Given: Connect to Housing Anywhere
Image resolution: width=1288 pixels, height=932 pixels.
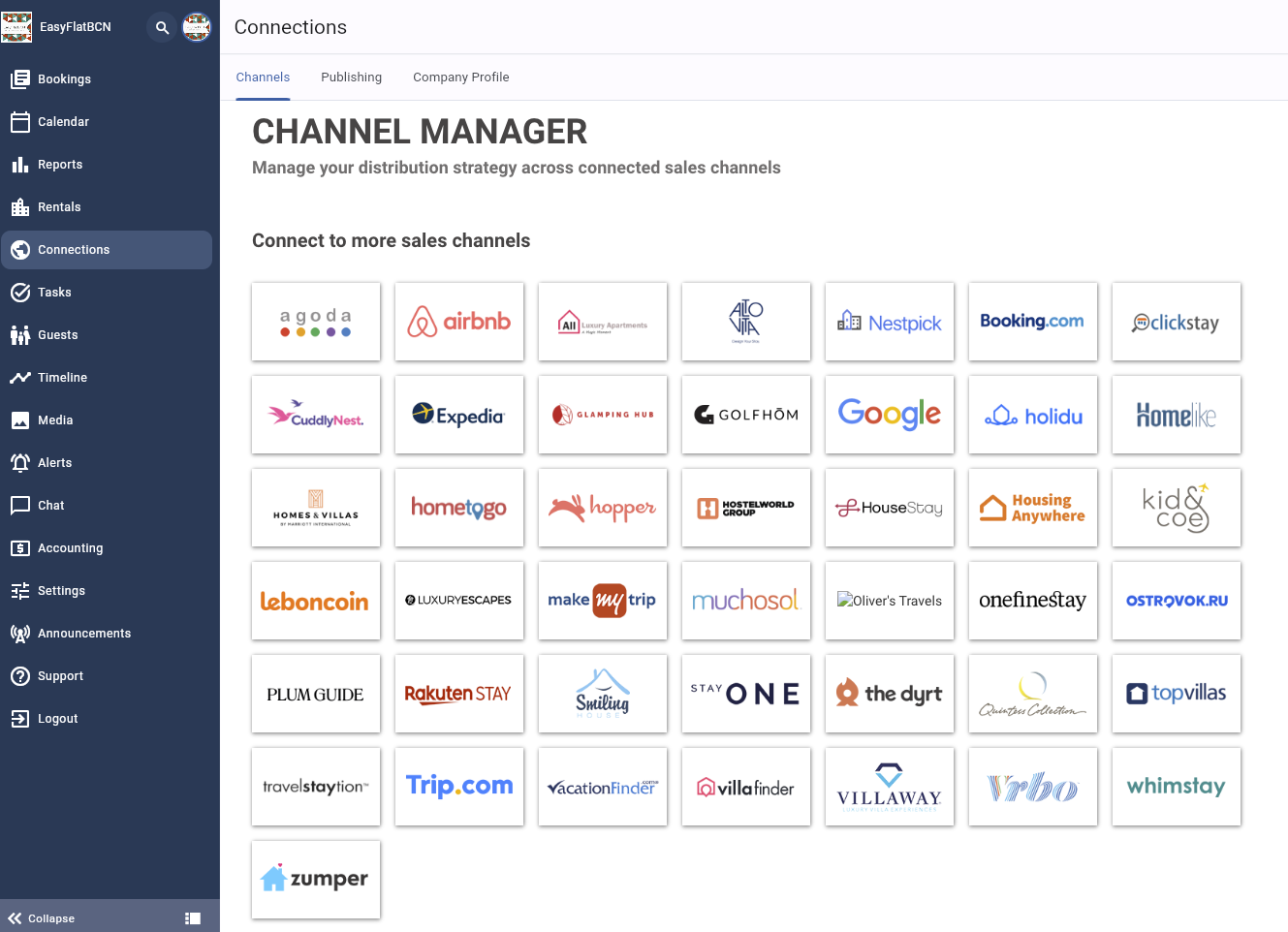Looking at the screenshot, I should coord(1033,508).
